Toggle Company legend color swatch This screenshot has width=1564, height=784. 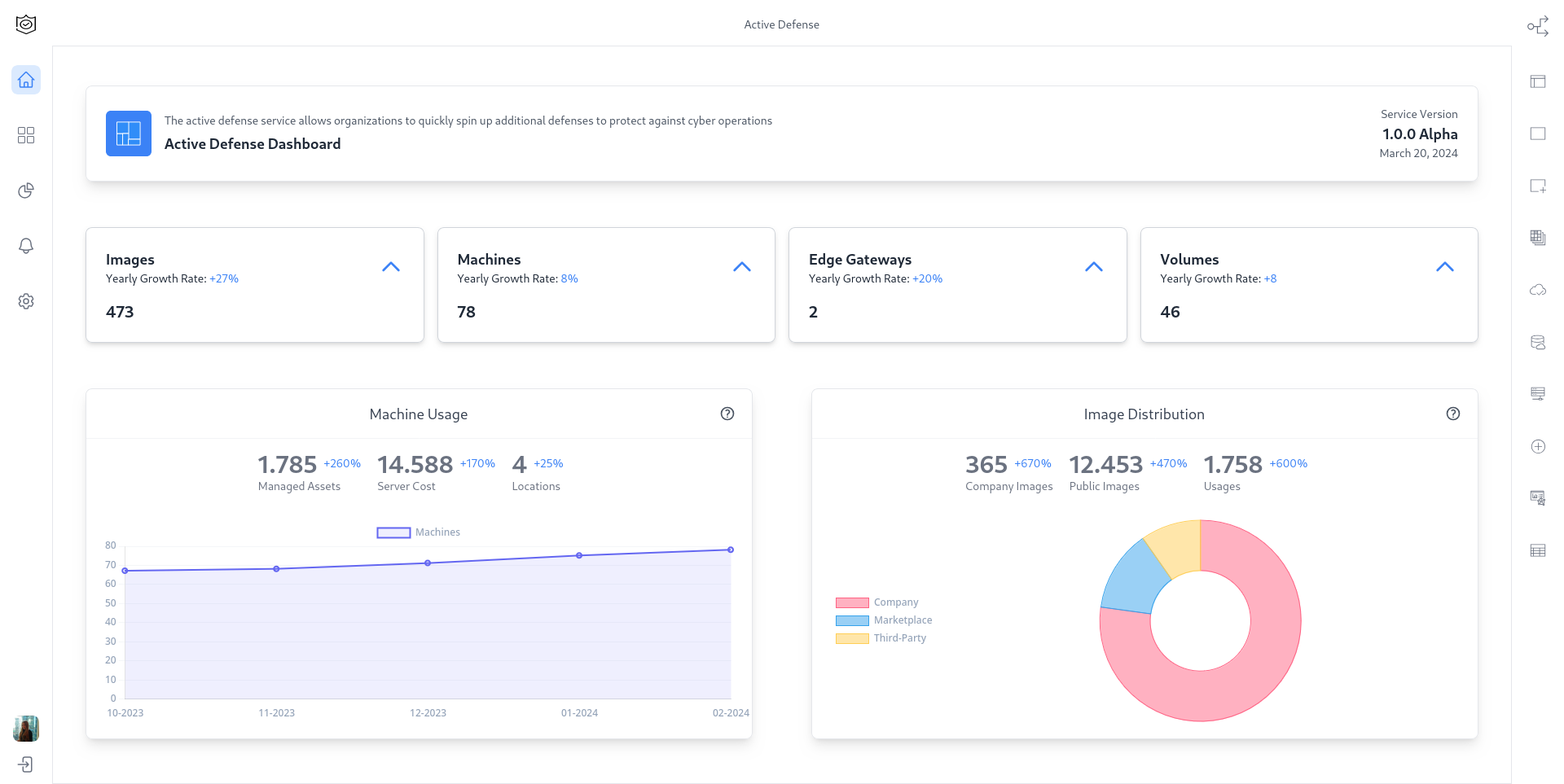852,602
